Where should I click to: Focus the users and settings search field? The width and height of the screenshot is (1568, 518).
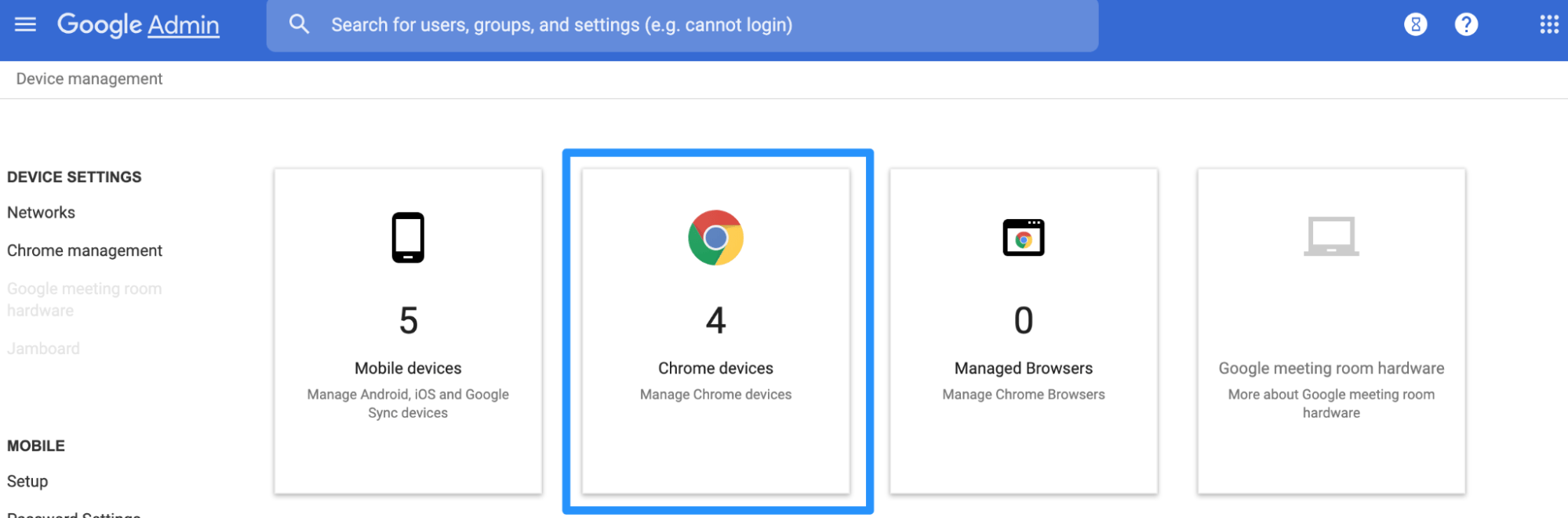point(682,25)
